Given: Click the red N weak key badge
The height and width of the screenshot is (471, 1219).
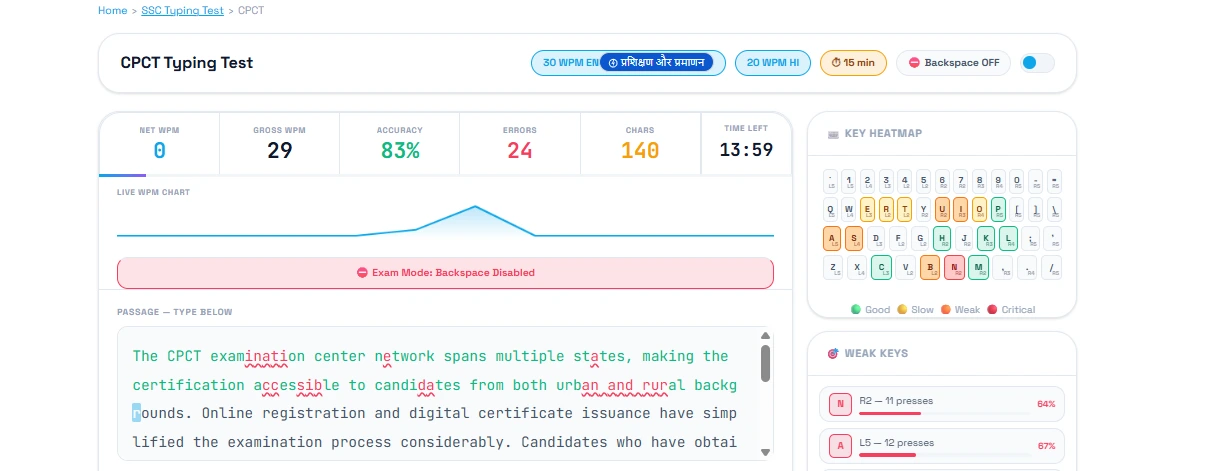Looking at the screenshot, I should (838, 404).
